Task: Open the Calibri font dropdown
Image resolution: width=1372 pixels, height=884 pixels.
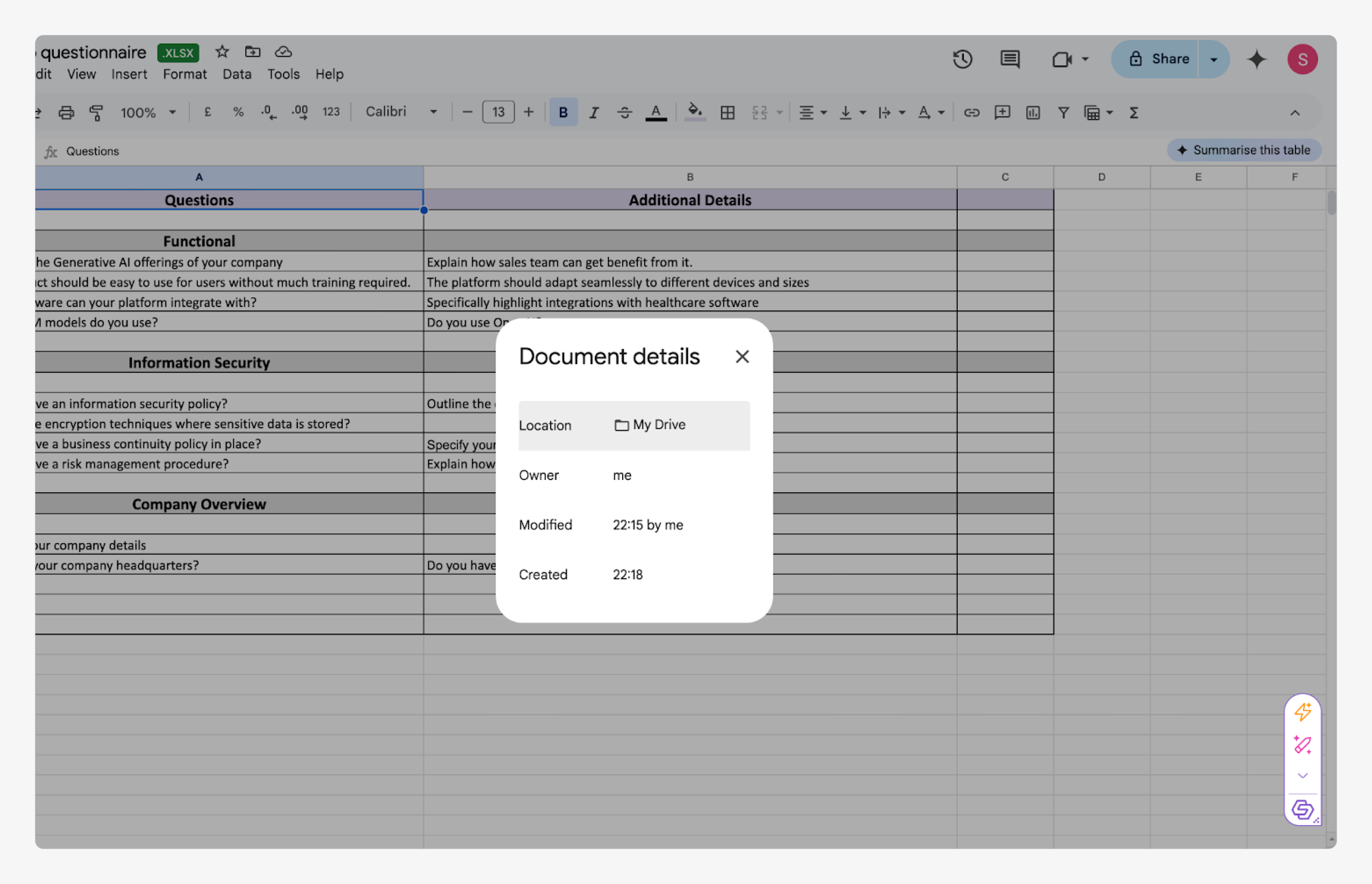Action: click(x=401, y=112)
